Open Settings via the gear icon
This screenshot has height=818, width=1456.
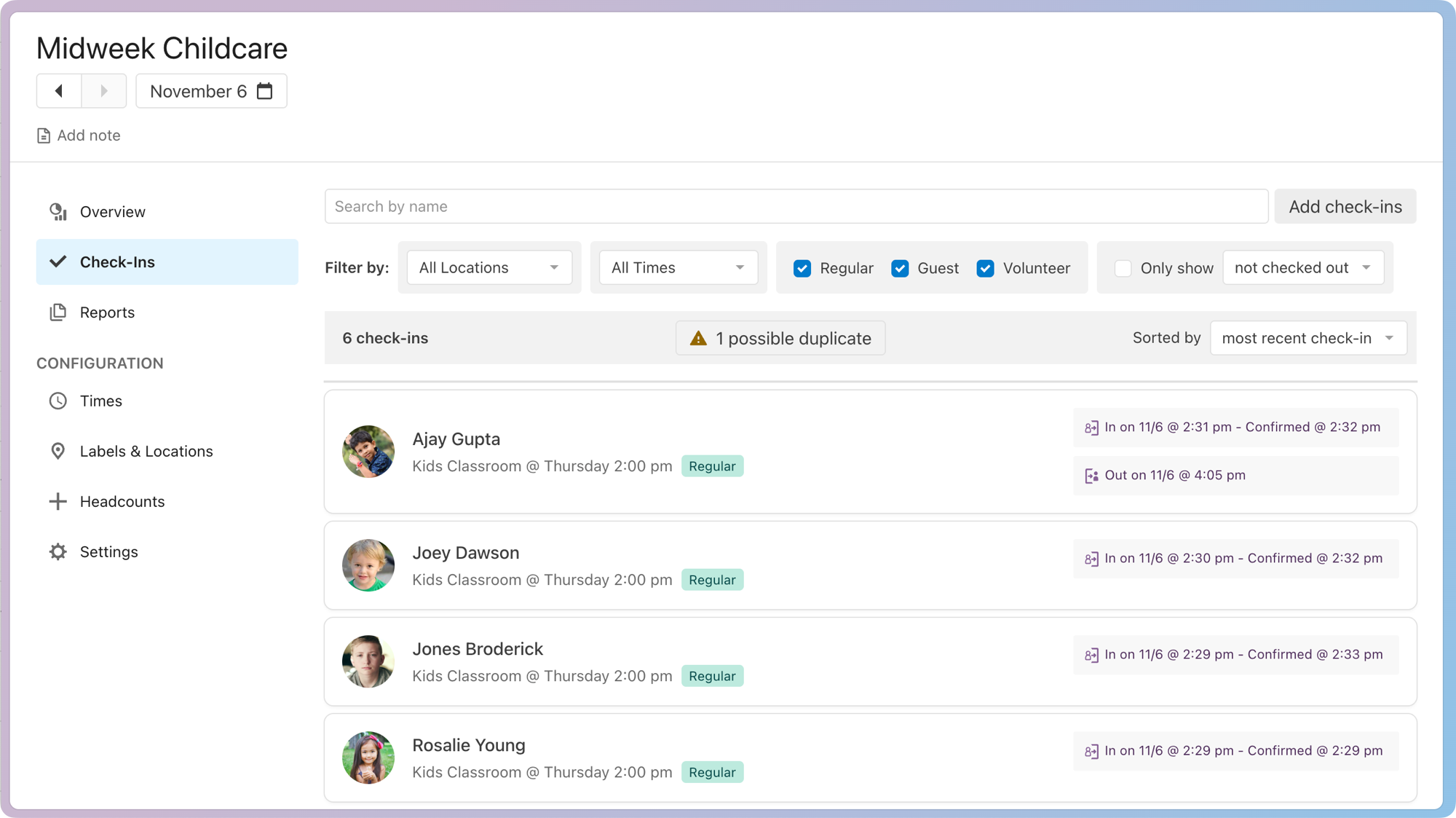[x=58, y=551]
